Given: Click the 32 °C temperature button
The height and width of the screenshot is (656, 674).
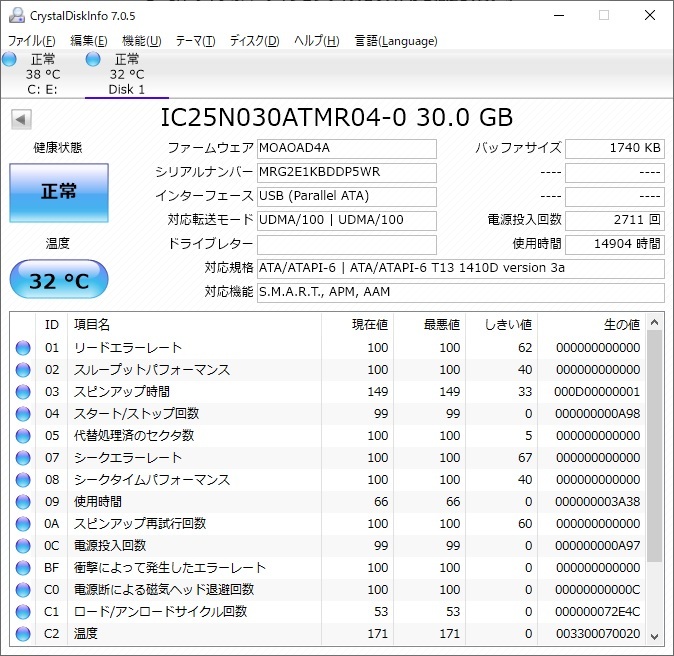Looking at the screenshot, I should [x=59, y=279].
